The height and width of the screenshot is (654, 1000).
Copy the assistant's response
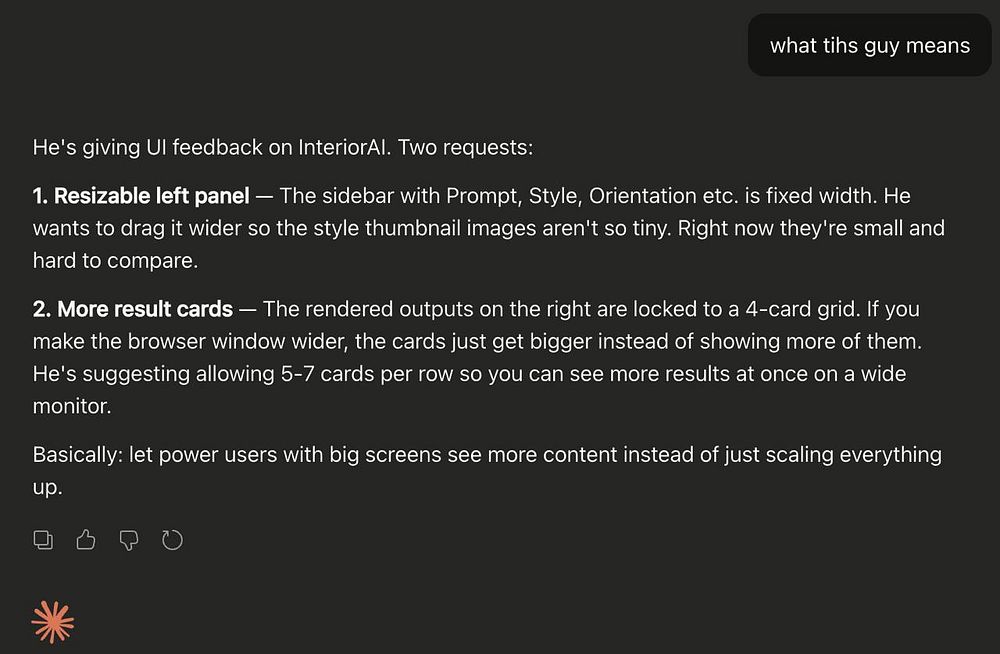pos(43,540)
